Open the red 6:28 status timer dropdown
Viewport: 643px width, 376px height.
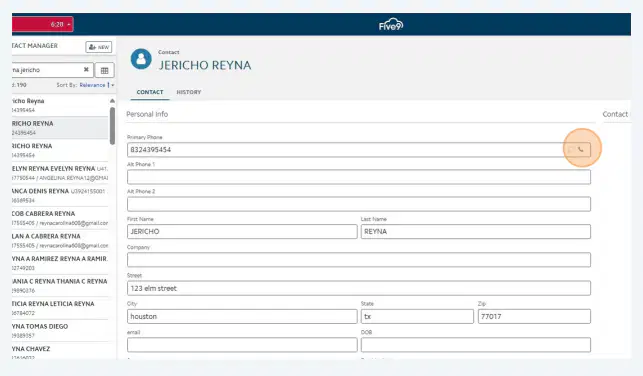pos(43,24)
